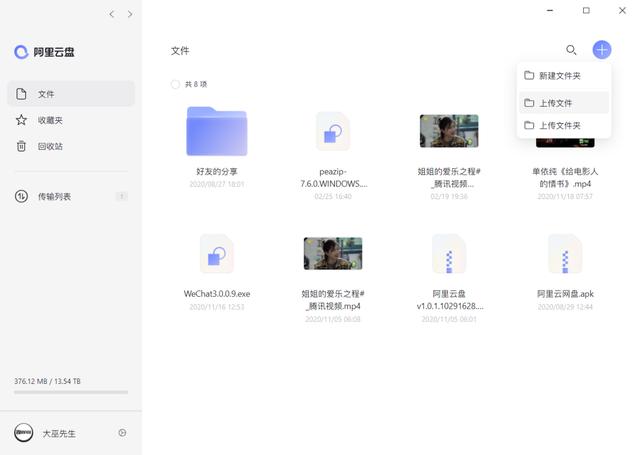The width and height of the screenshot is (640, 455).
Task: Toggle the select-all circle beside 共 8 项
Action: tap(175, 84)
